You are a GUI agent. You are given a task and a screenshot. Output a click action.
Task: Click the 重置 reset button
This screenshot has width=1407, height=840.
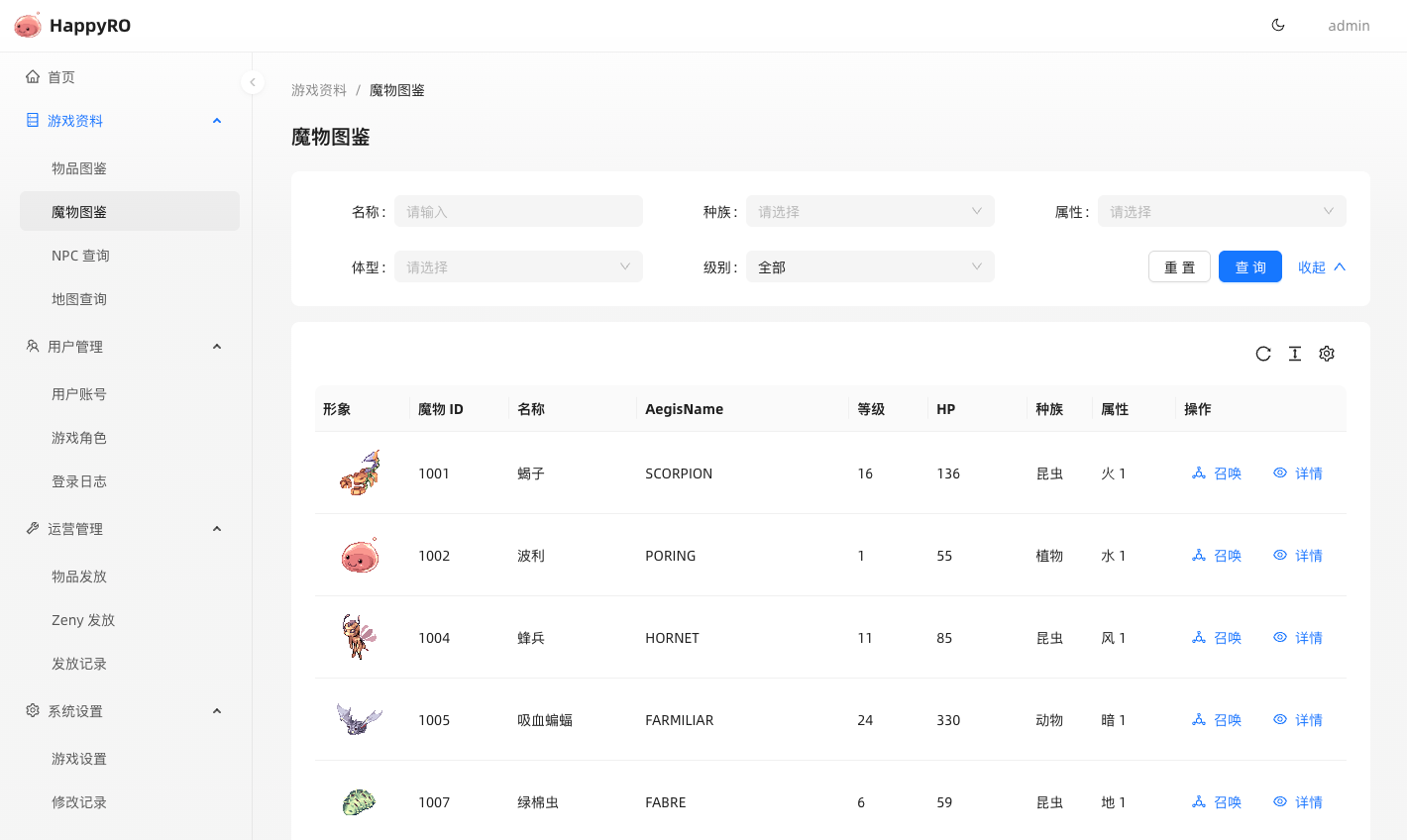pyautogui.click(x=1179, y=266)
